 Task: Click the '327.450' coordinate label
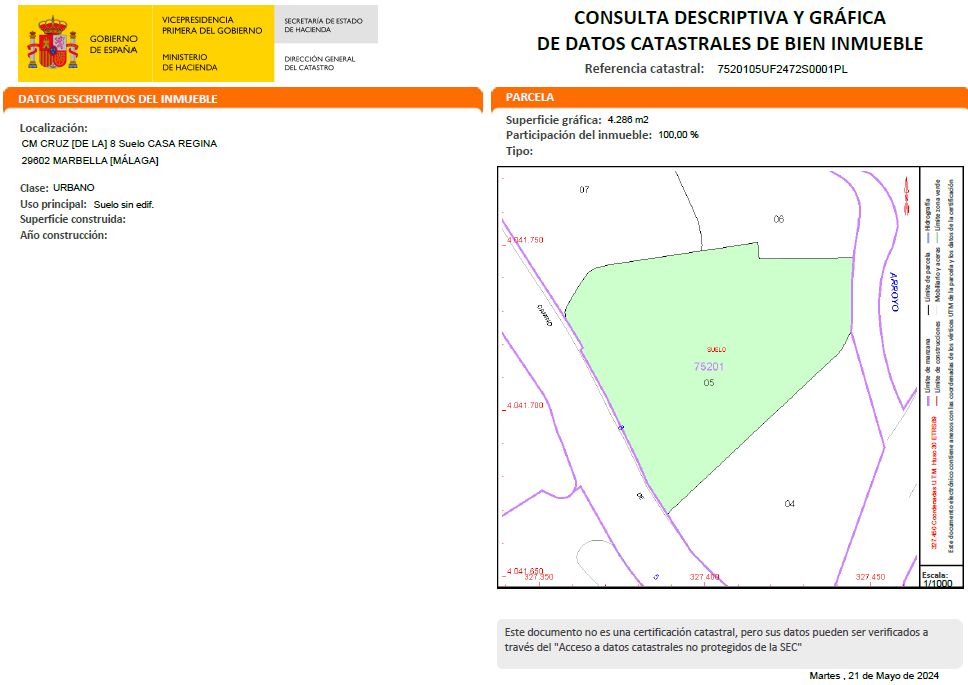point(870,577)
